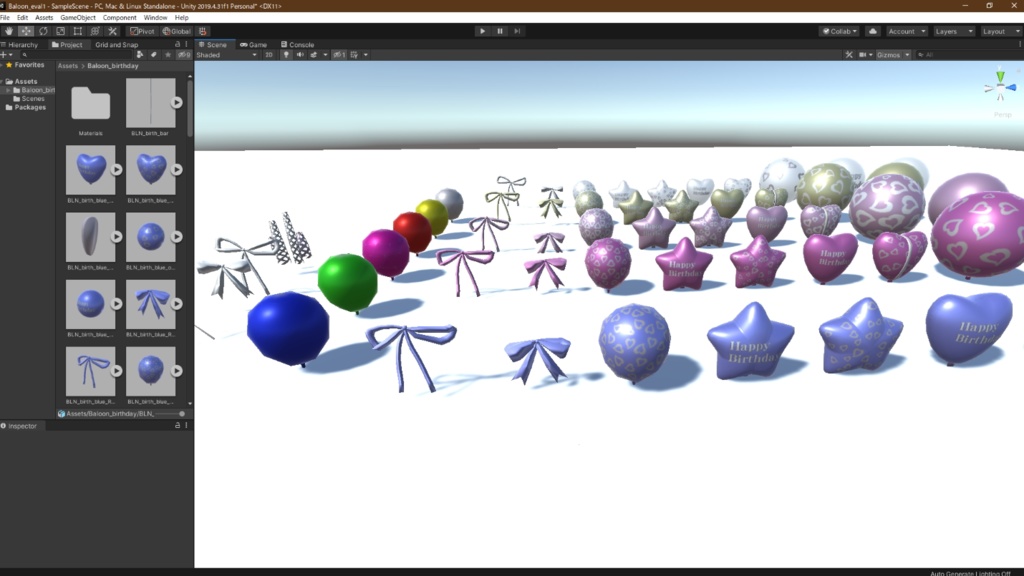Open the cloud Services icon
This screenshot has height=576, width=1024.
point(872,31)
